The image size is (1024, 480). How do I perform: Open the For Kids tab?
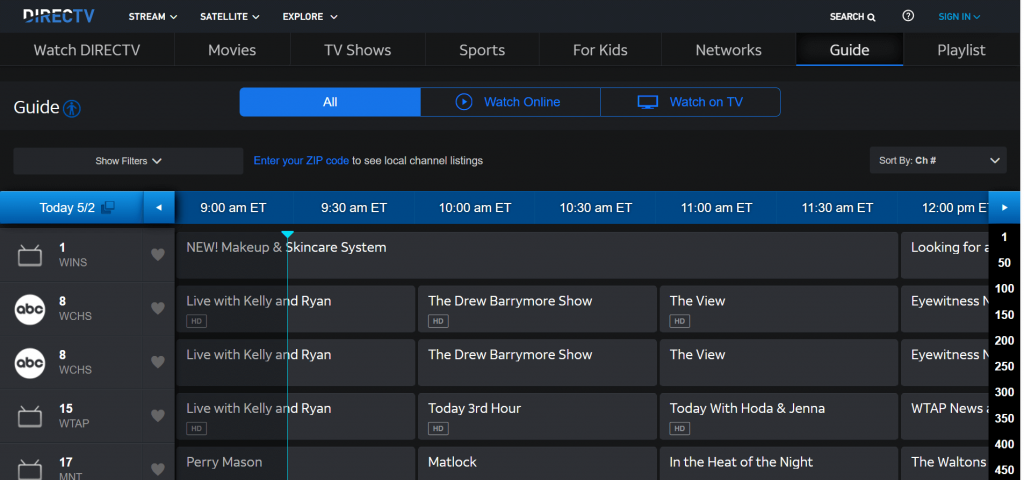[x=600, y=50]
